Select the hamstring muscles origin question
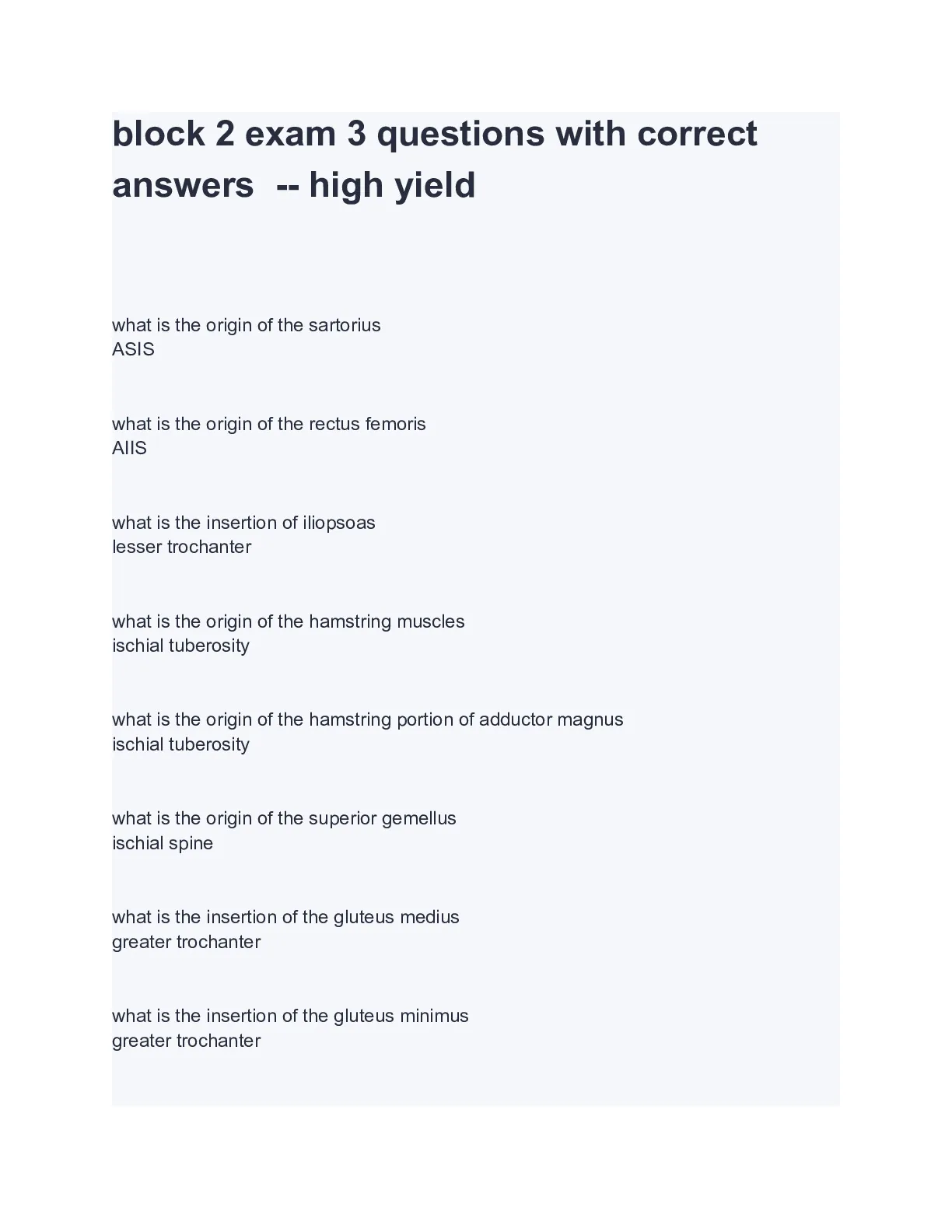The height and width of the screenshot is (1232, 952). click(289, 621)
